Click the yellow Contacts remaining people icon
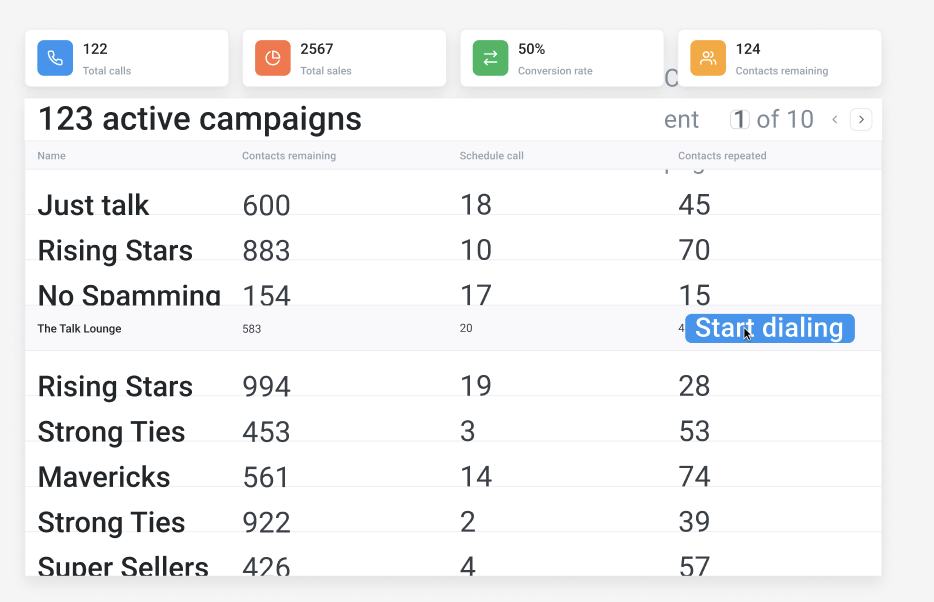 coord(708,58)
